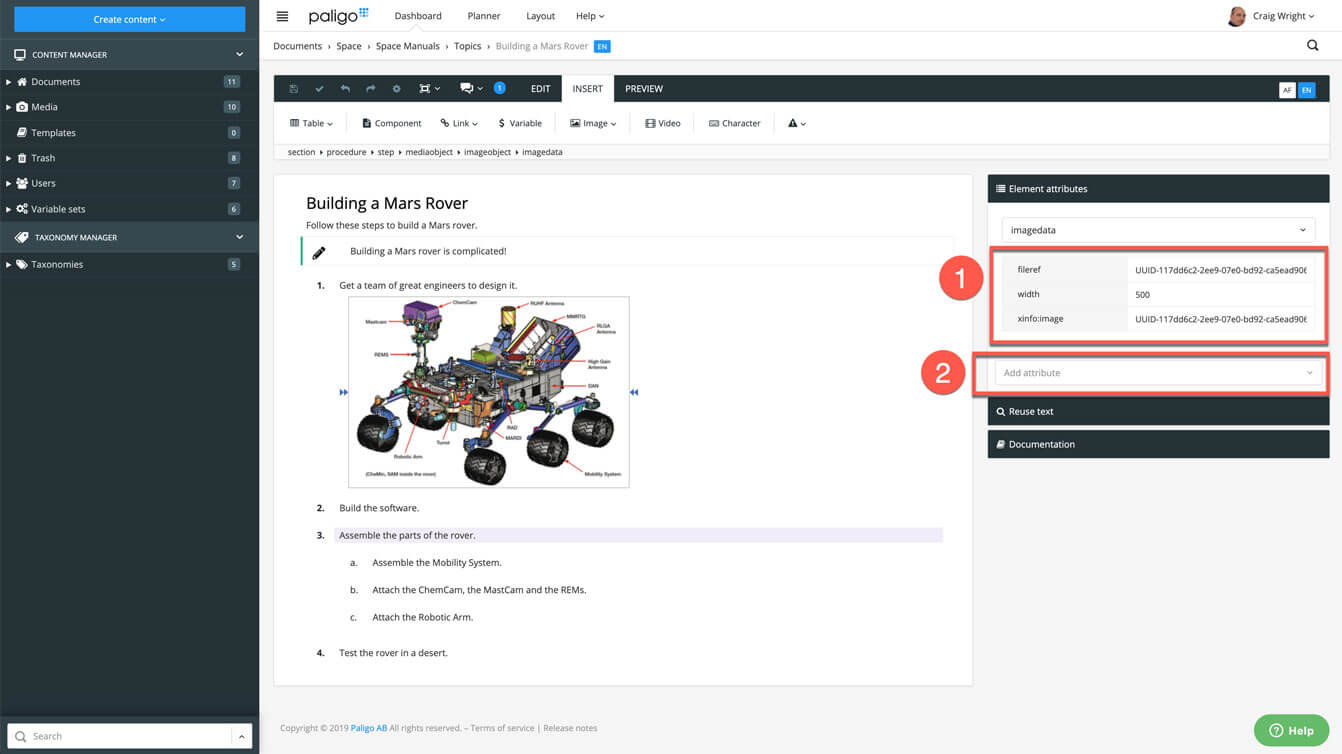
Task: Open the Create content dropdown
Action: (x=129, y=19)
